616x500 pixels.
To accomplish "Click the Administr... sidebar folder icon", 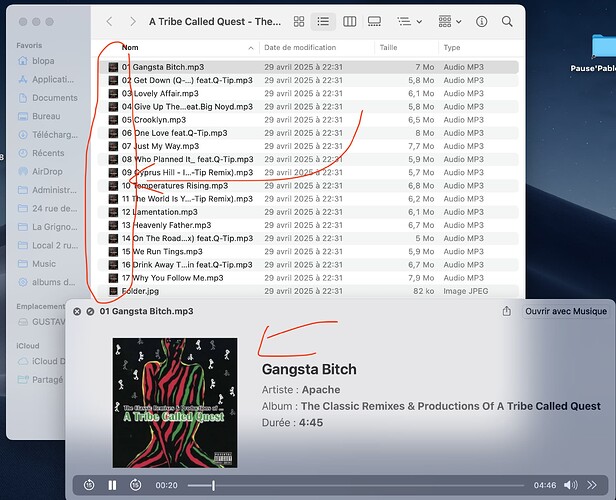I will click(x=23, y=190).
